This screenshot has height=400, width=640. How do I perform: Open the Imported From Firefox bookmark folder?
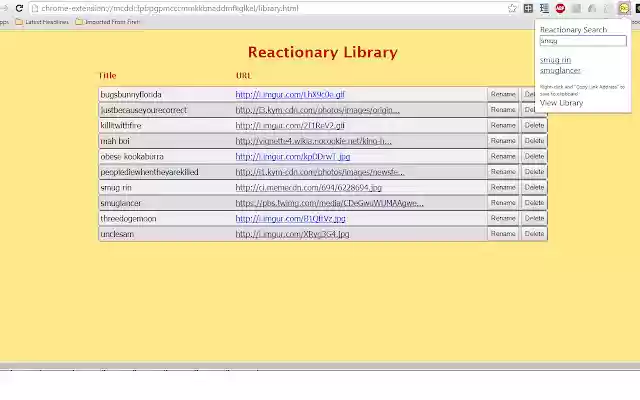(108, 22)
